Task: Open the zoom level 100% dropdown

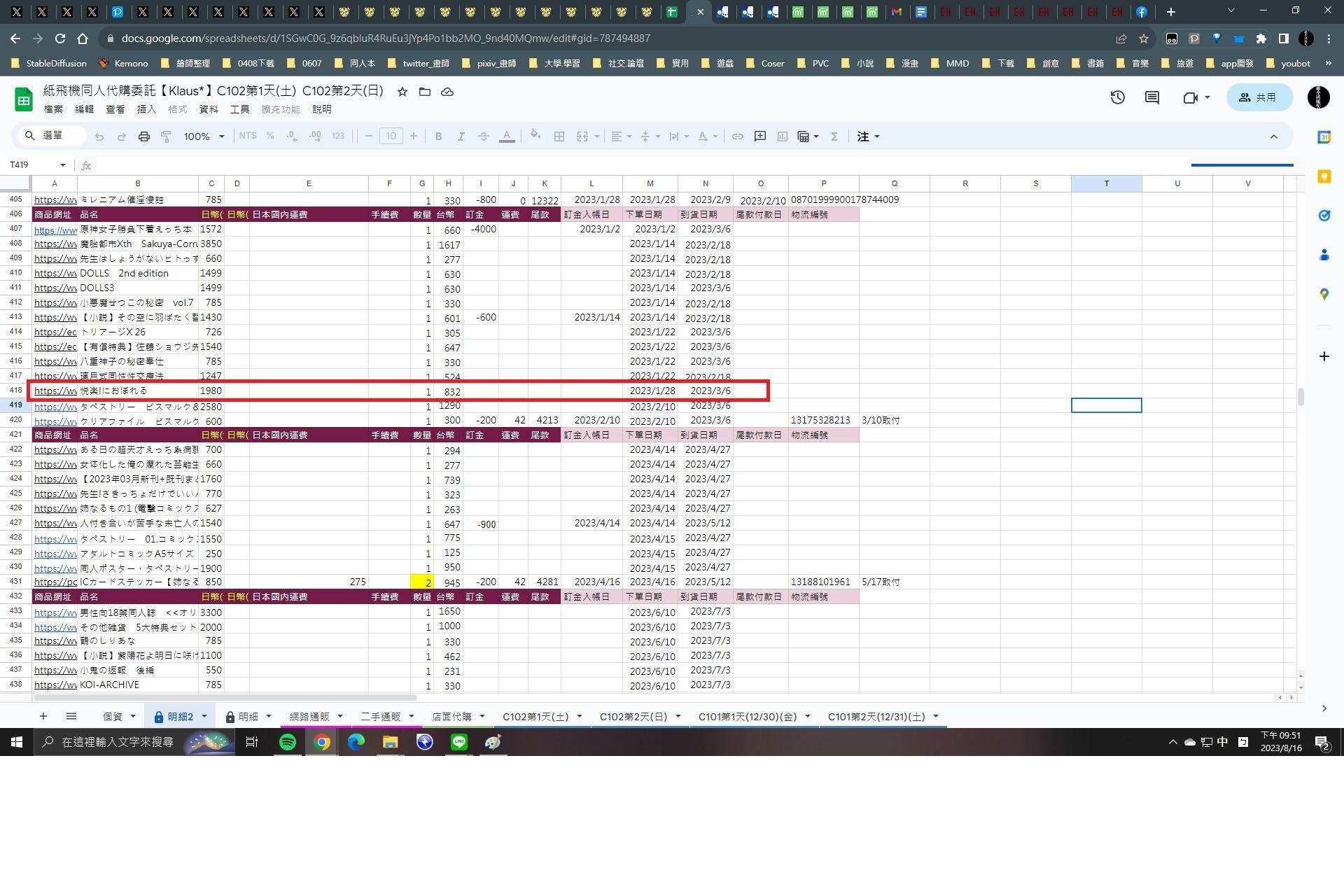Action: [204, 136]
